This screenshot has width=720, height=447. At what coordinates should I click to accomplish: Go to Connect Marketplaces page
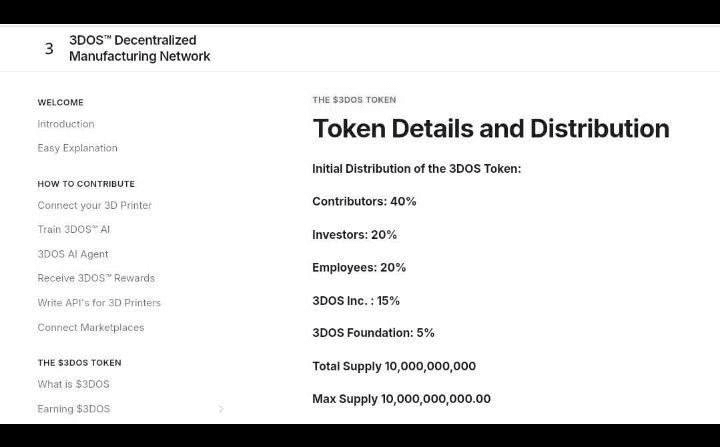click(x=90, y=328)
